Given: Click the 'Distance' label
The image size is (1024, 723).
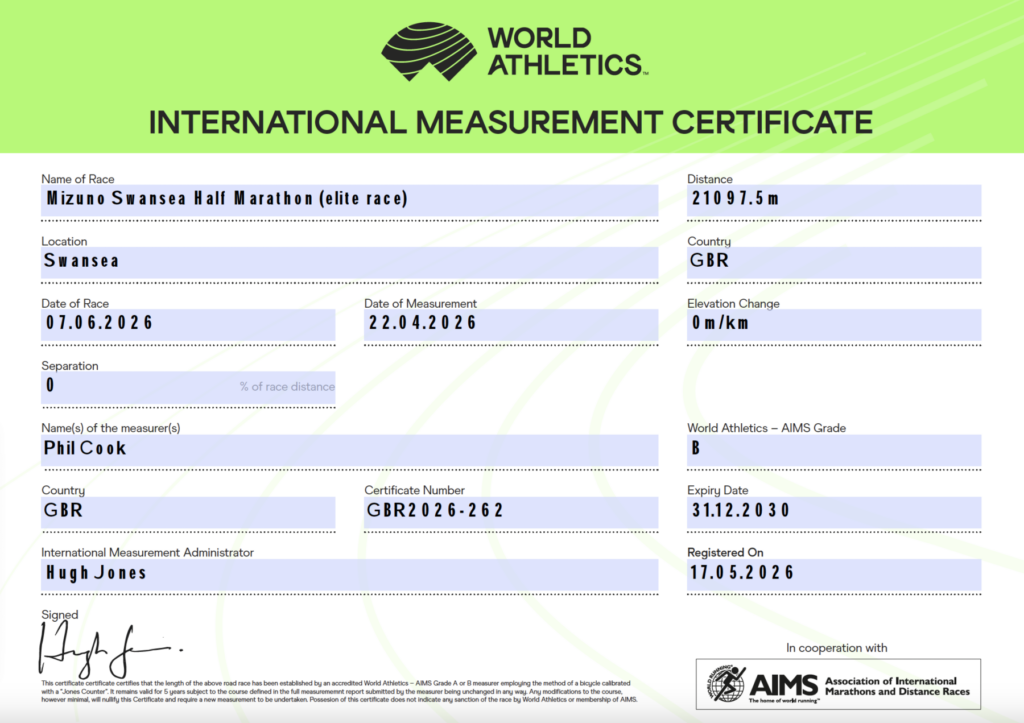Looking at the screenshot, I should coord(710,179).
